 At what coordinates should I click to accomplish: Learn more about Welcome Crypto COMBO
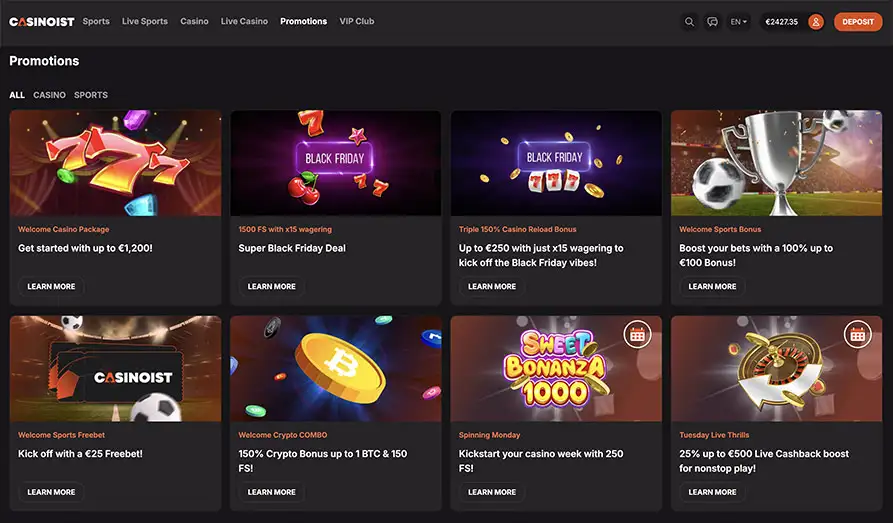(272, 492)
